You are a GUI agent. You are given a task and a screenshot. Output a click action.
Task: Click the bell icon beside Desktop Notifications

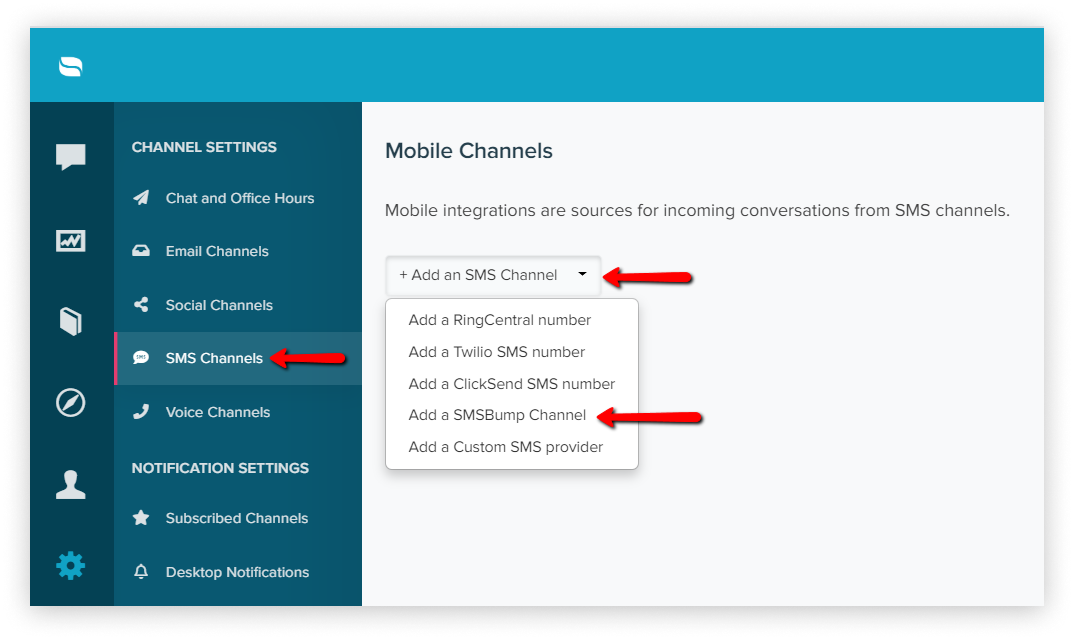[141, 571]
